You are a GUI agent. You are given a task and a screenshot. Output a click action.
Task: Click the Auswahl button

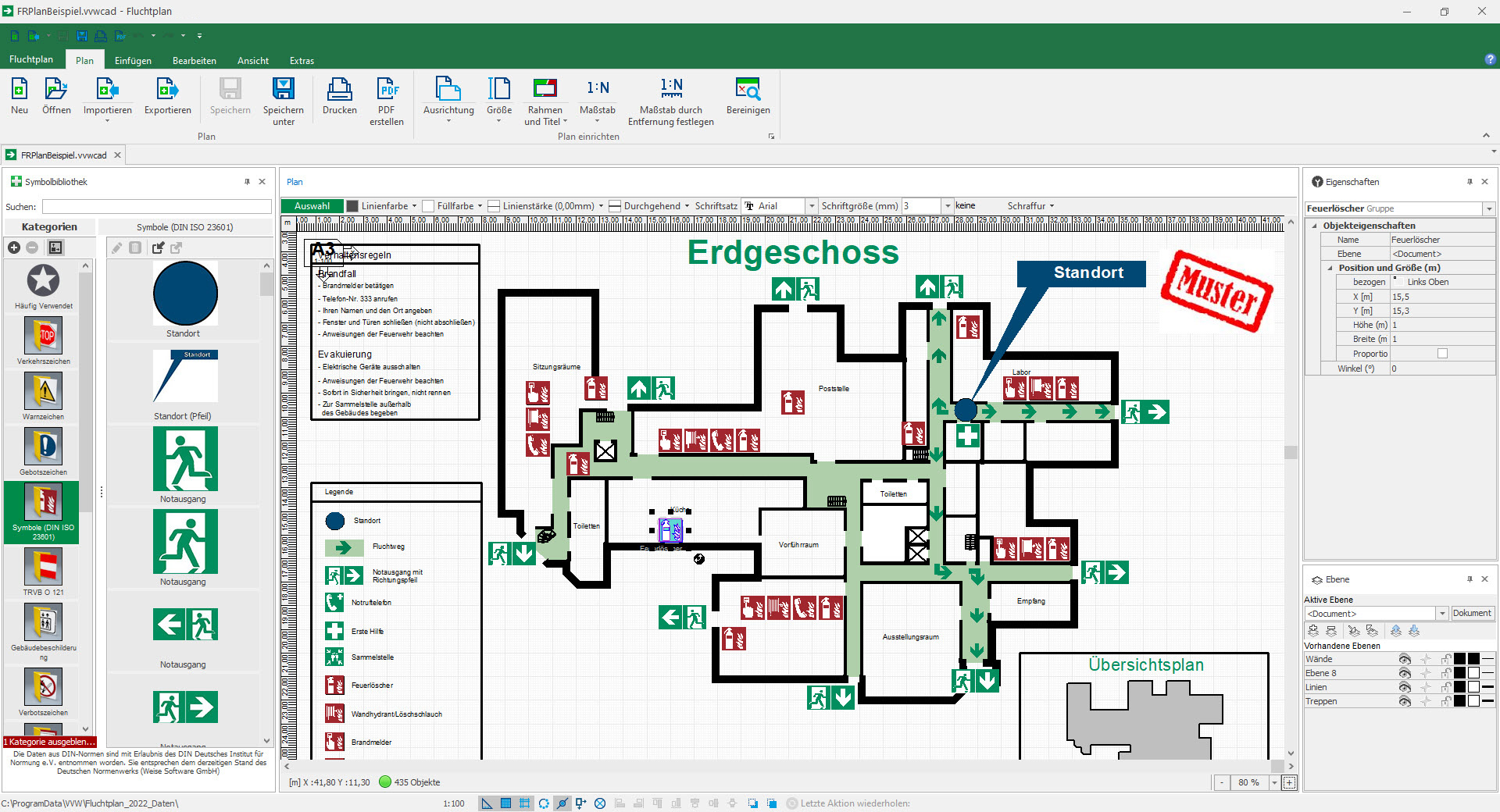coord(312,206)
